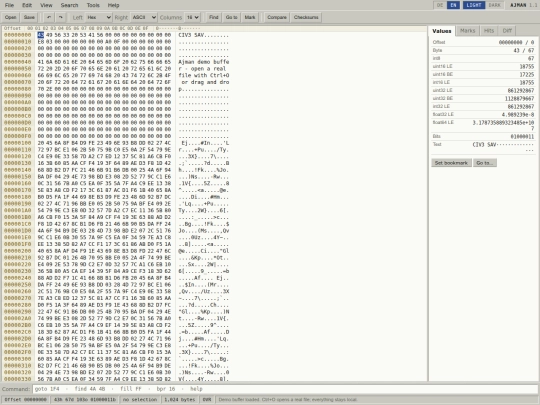The width and height of the screenshot is (540, 405).
Task: Focus the Command input field
Action: (285, 389)
